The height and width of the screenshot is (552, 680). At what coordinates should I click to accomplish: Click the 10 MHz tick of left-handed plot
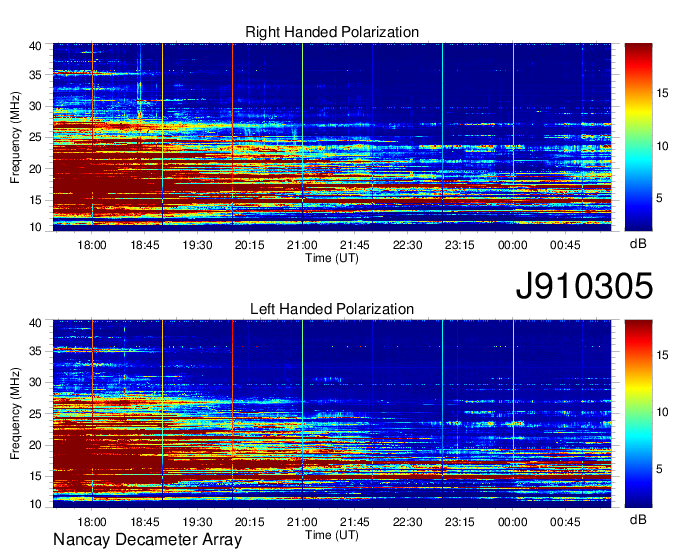36,504
